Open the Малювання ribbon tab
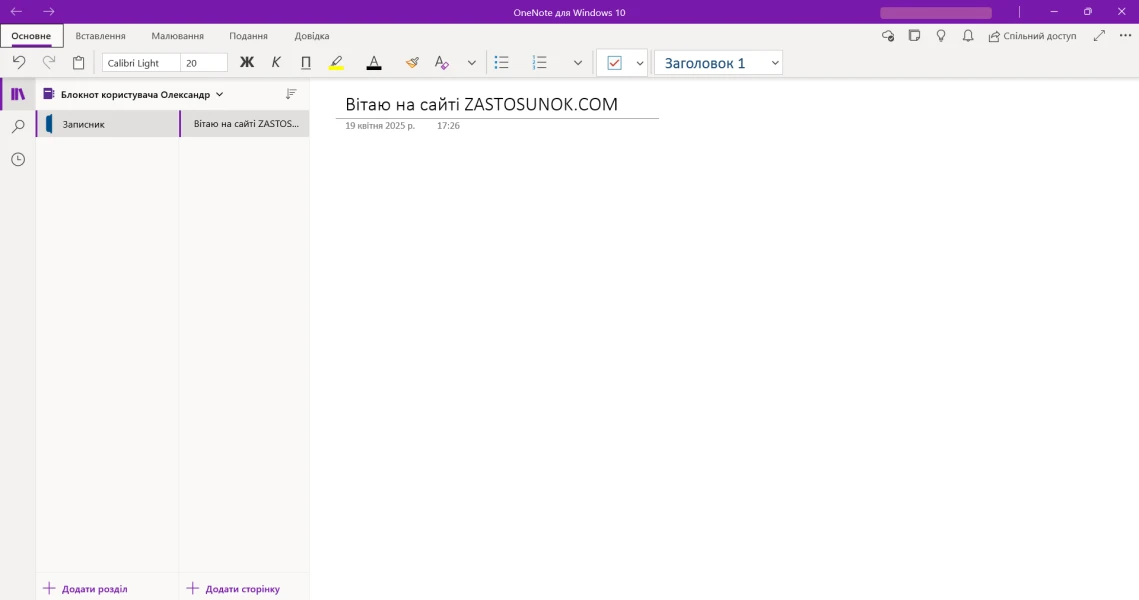The width and height of the screenshot is (1139, 600). coord(177,36)
